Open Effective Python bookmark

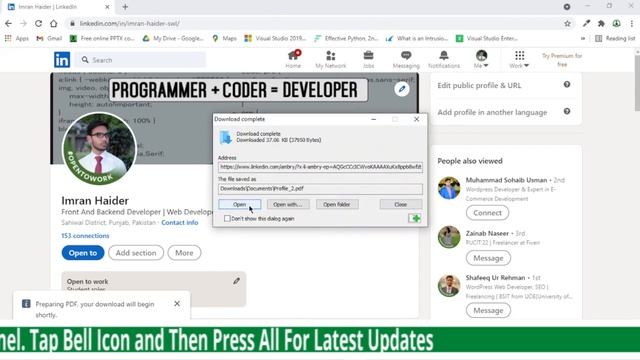click(x=346, y=38)
